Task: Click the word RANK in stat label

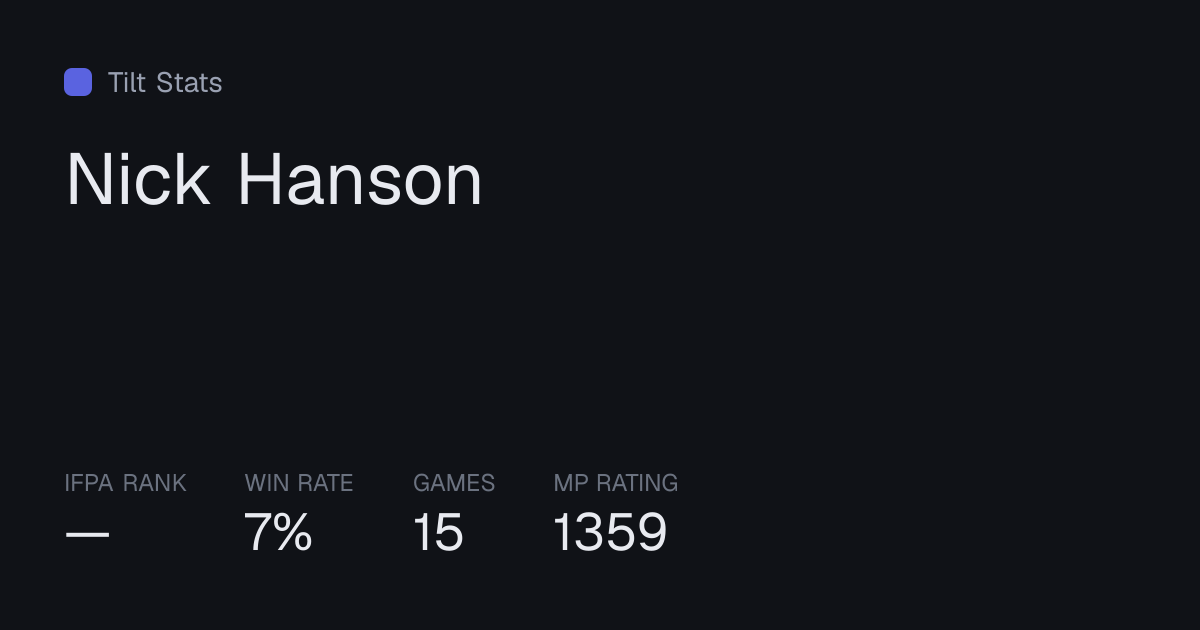Action: click(155, 483)
